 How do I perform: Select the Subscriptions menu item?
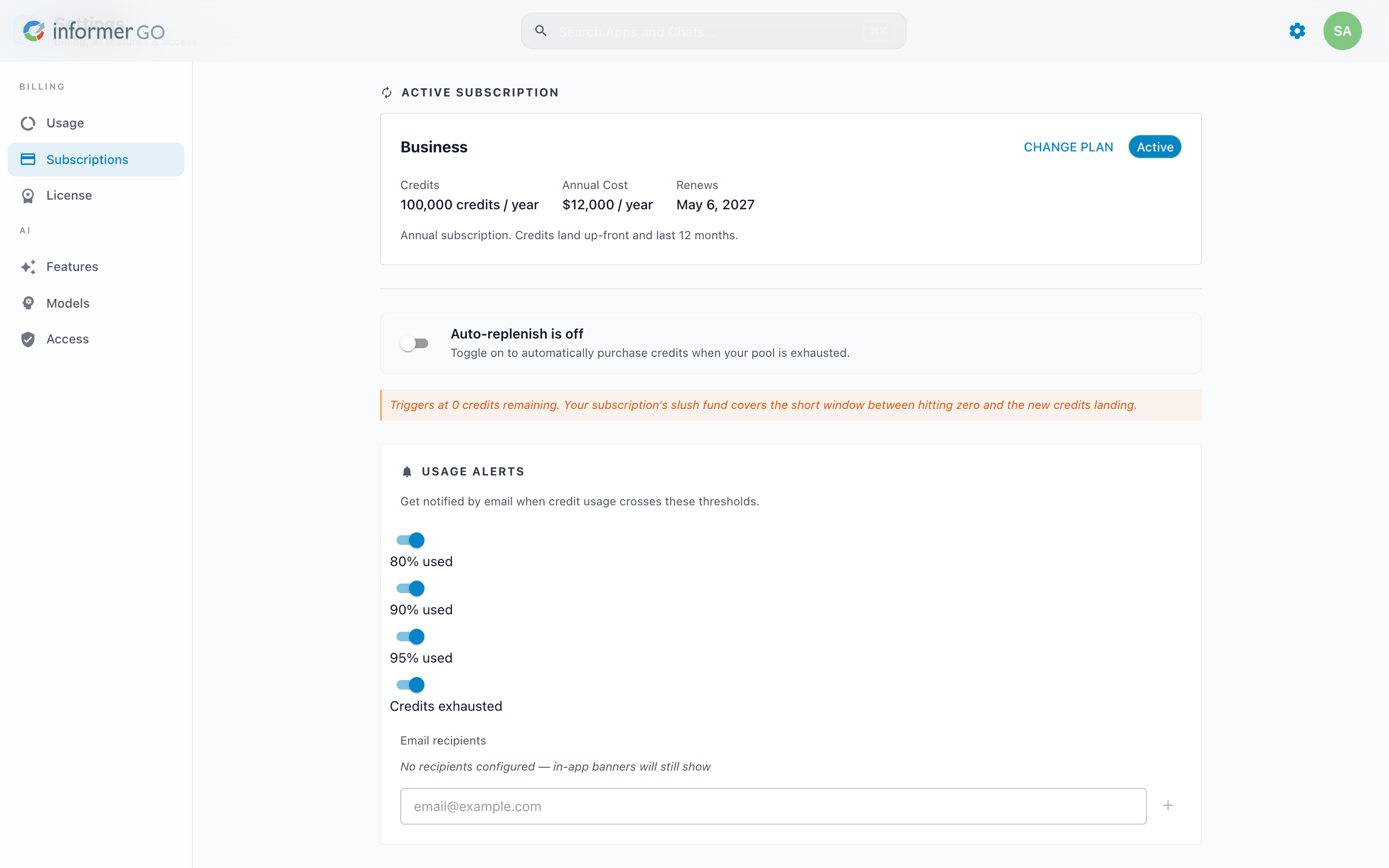96,160
